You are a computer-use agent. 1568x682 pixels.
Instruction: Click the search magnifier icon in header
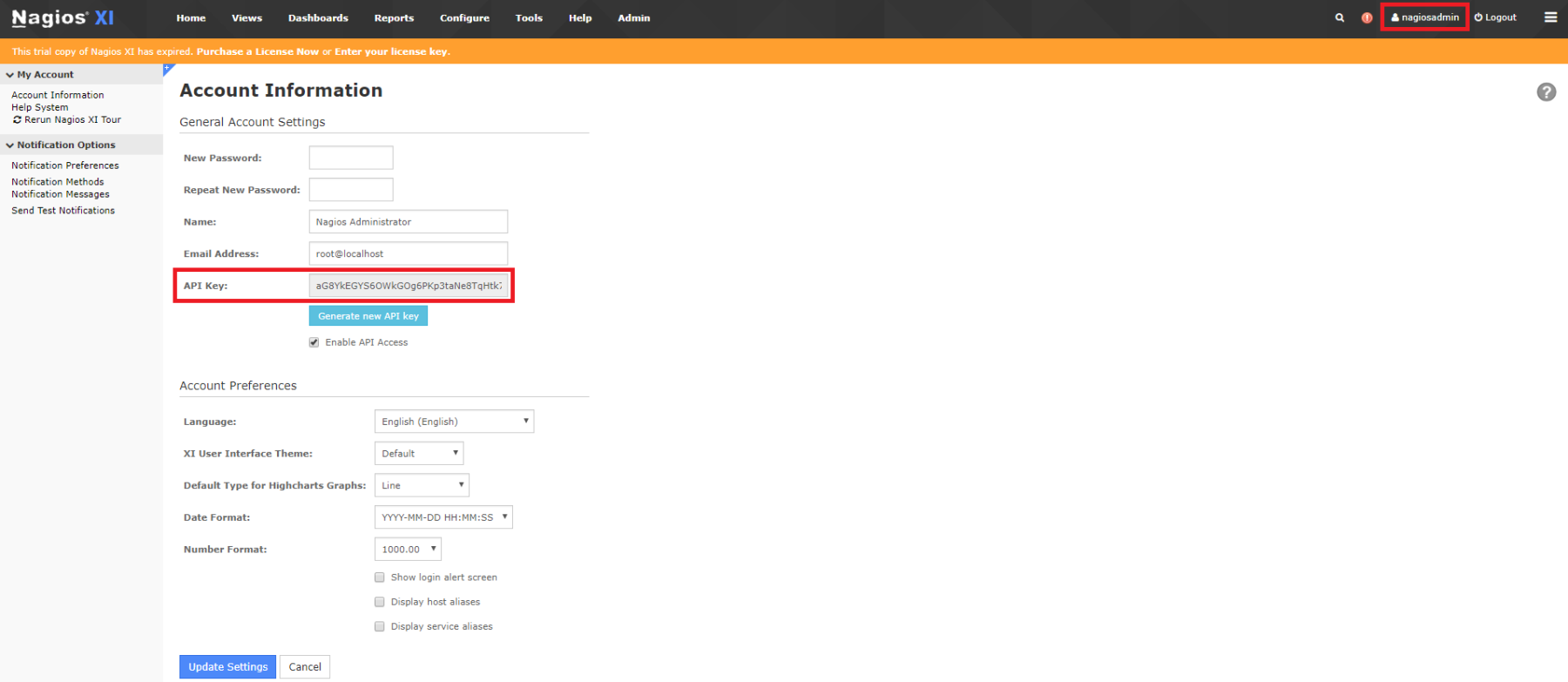[1340, 17]
